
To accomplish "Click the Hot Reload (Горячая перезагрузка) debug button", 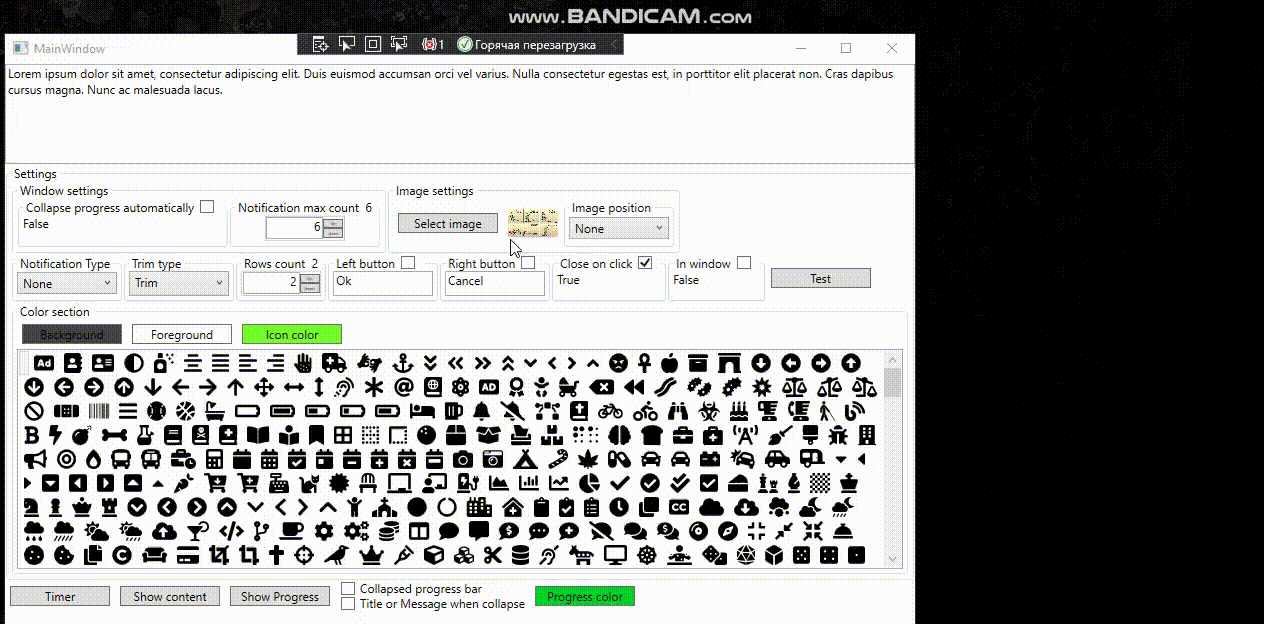I will pyautogui.click(x=525, y=45).
